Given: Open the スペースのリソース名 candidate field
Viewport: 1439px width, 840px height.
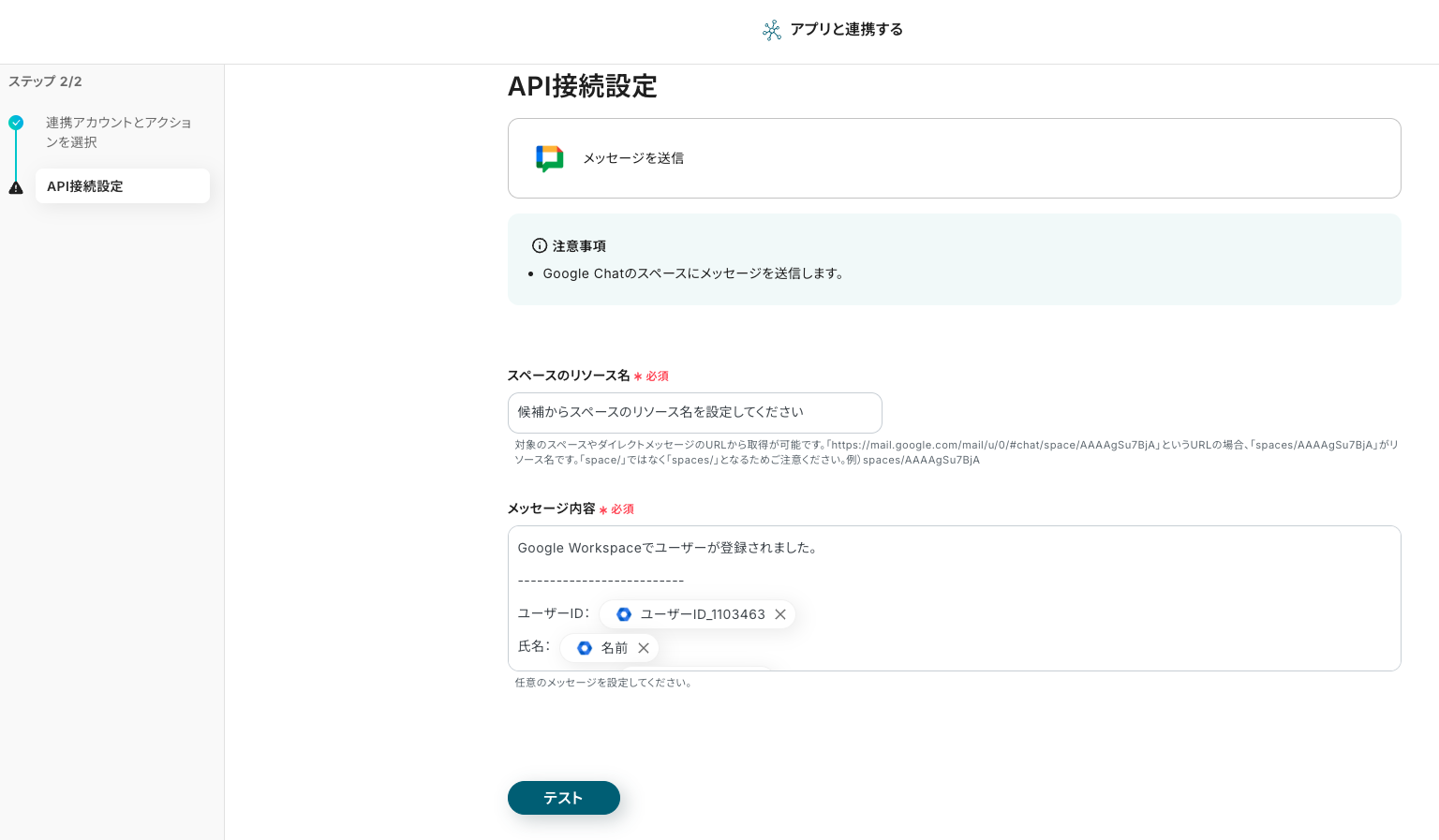Looking at the screenshot, I should 694,413.
